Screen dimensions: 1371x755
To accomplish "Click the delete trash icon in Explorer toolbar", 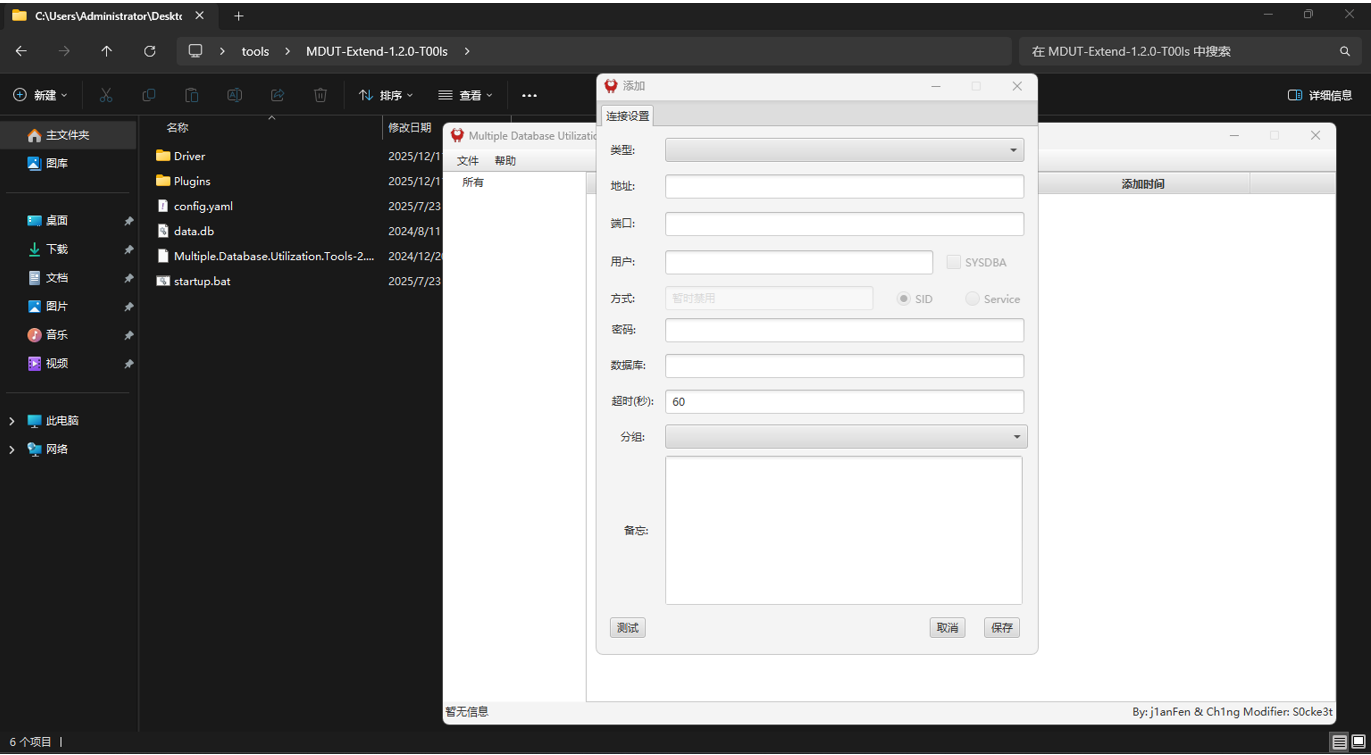I will pos(320,95).
